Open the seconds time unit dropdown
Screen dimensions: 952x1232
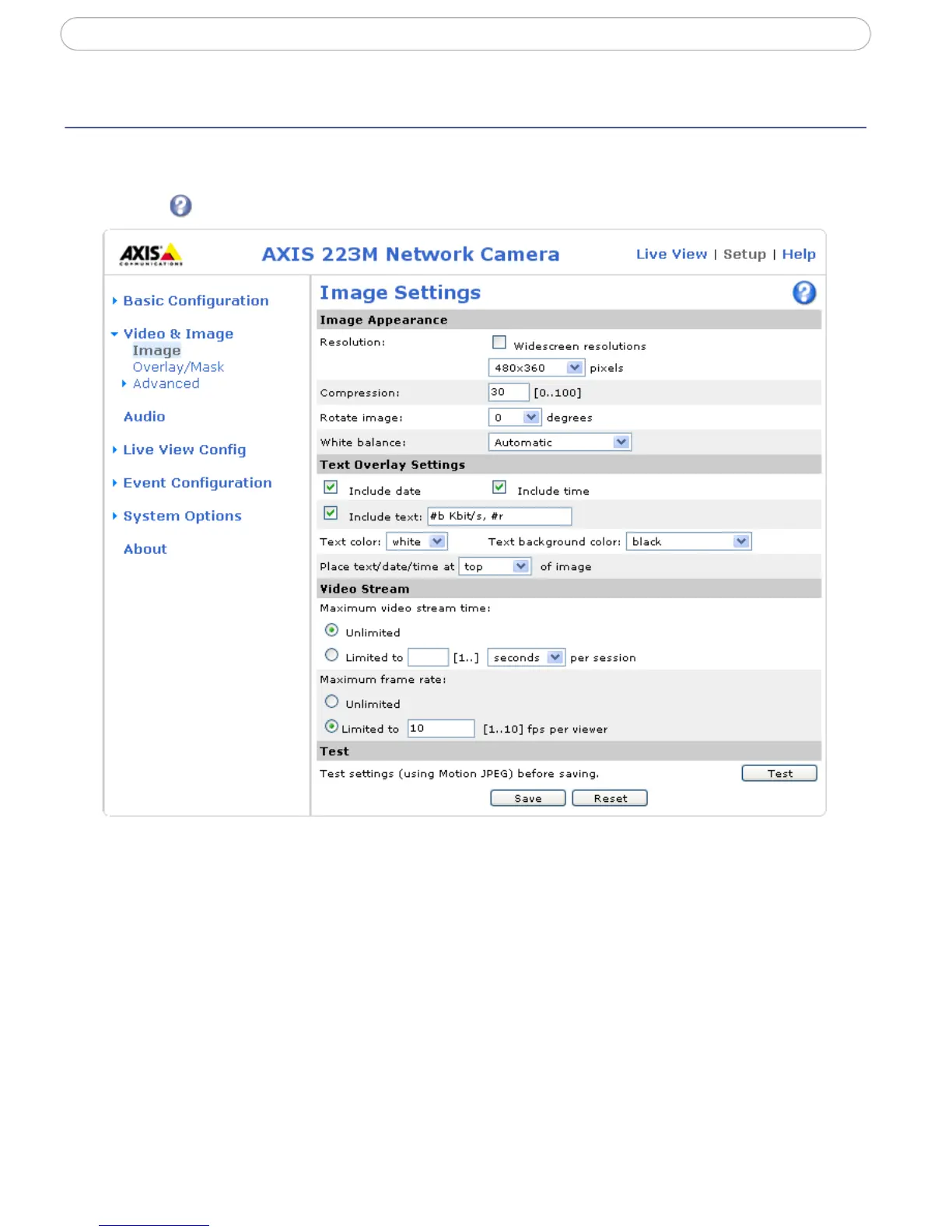pos(526,658)
